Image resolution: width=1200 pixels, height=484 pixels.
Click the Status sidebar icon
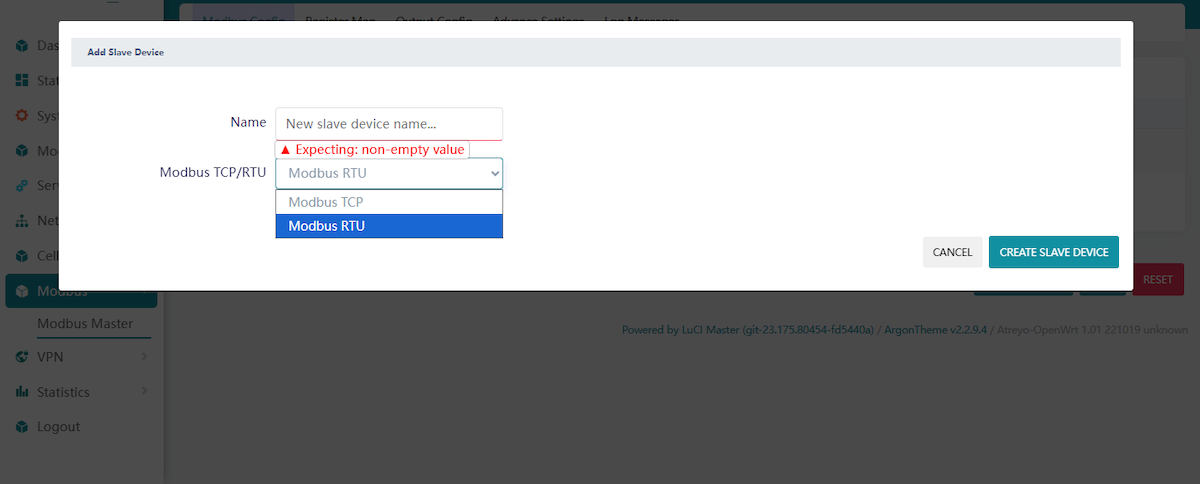pyautogui.click(x=22, y=80)
